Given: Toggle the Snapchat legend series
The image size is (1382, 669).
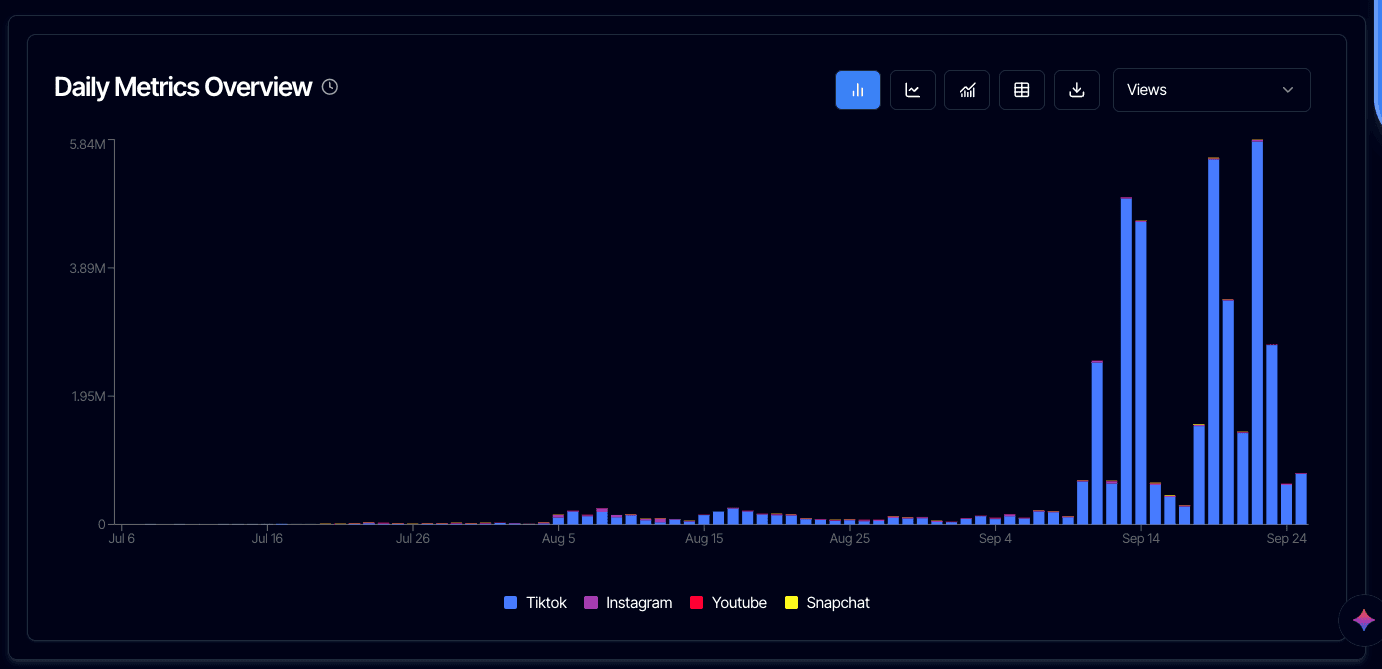Looking at the screenshot, I should pos(827,603).
